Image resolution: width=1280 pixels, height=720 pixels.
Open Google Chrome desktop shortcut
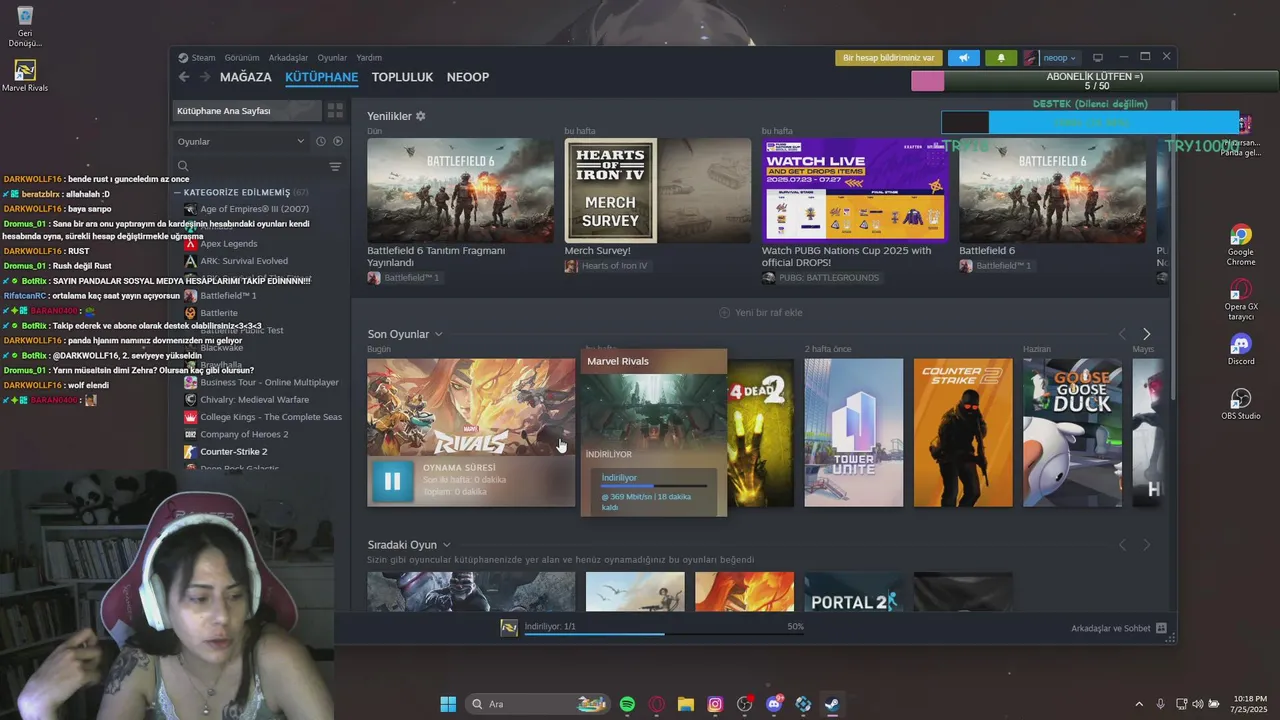(1241, 245)
